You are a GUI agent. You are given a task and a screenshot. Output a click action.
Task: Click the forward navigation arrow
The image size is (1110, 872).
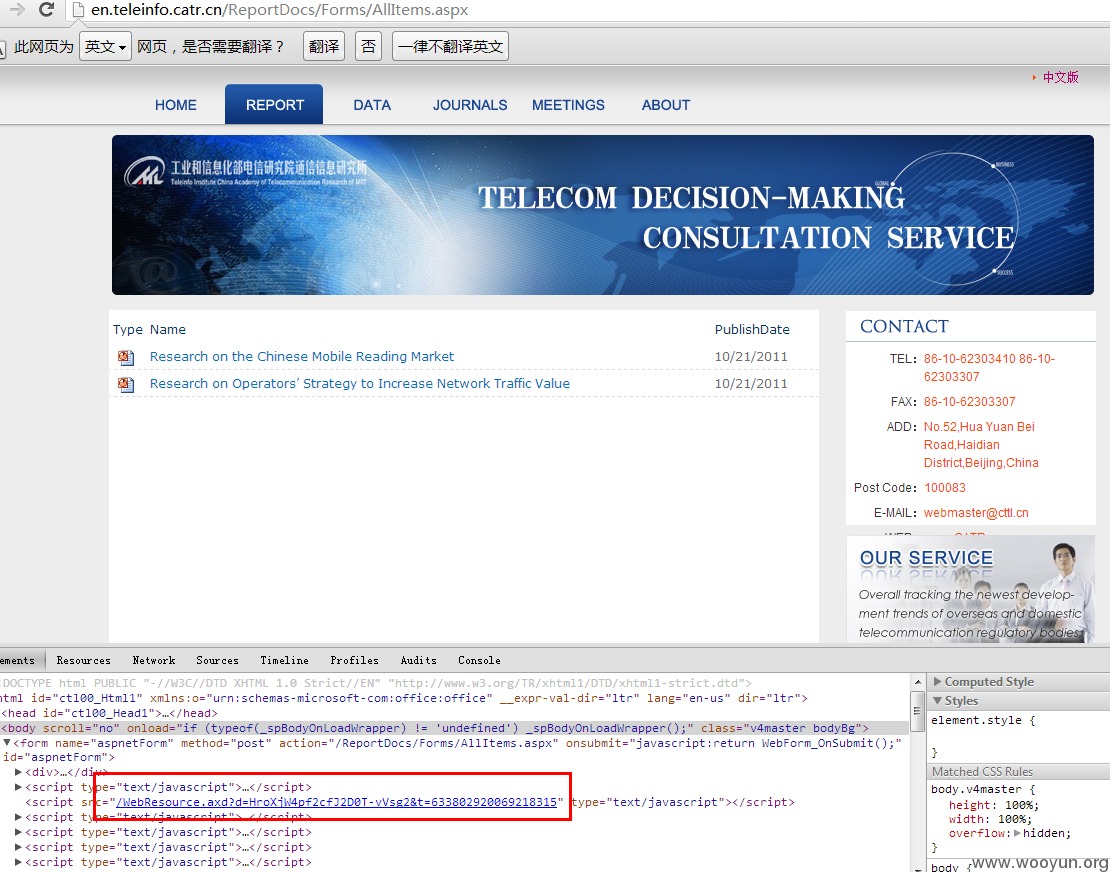(16, 10)
